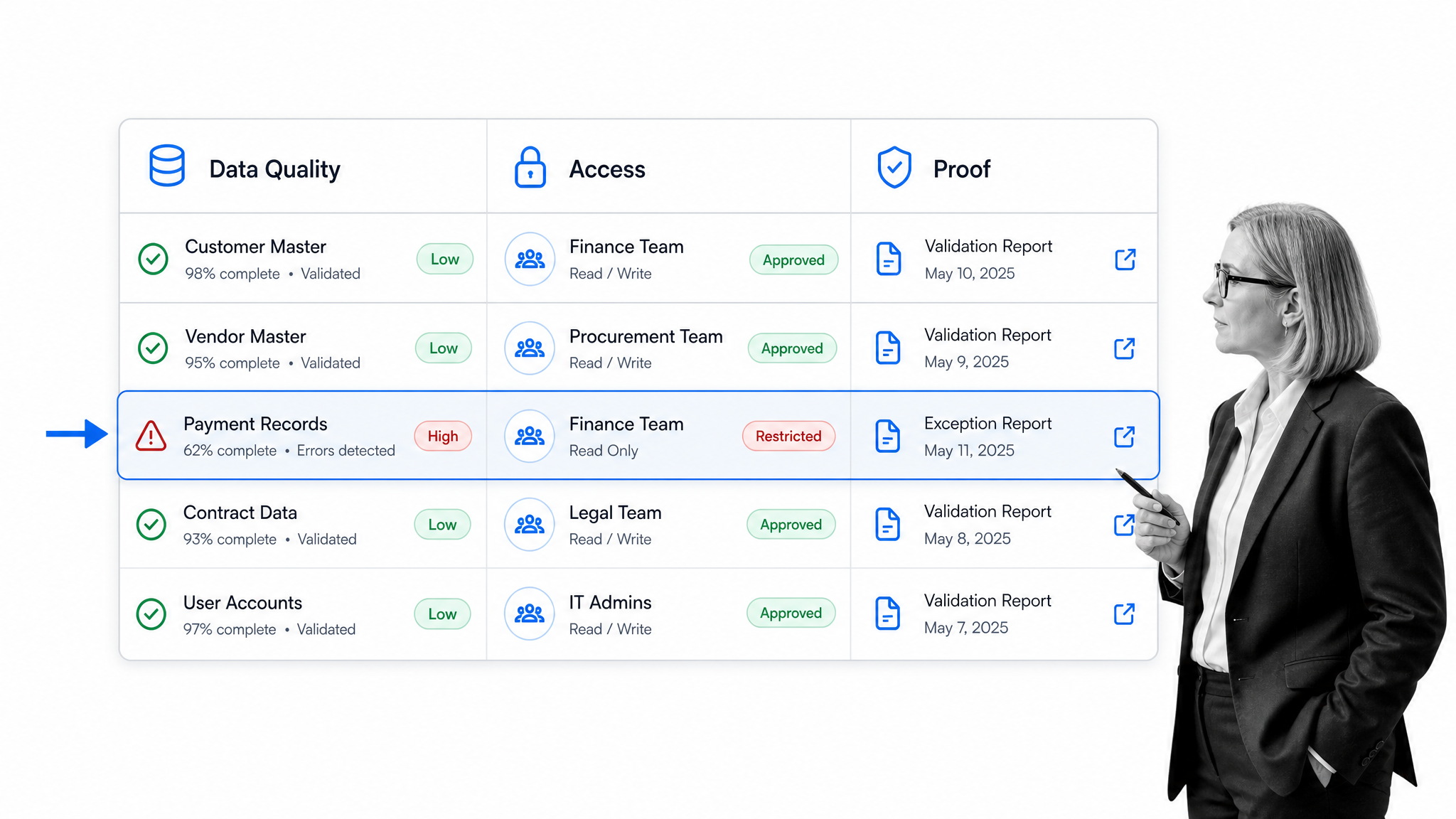Click the document icon for May 7, 2025 report
This screenshot has height=819, width=1456.
pos(887,614)
